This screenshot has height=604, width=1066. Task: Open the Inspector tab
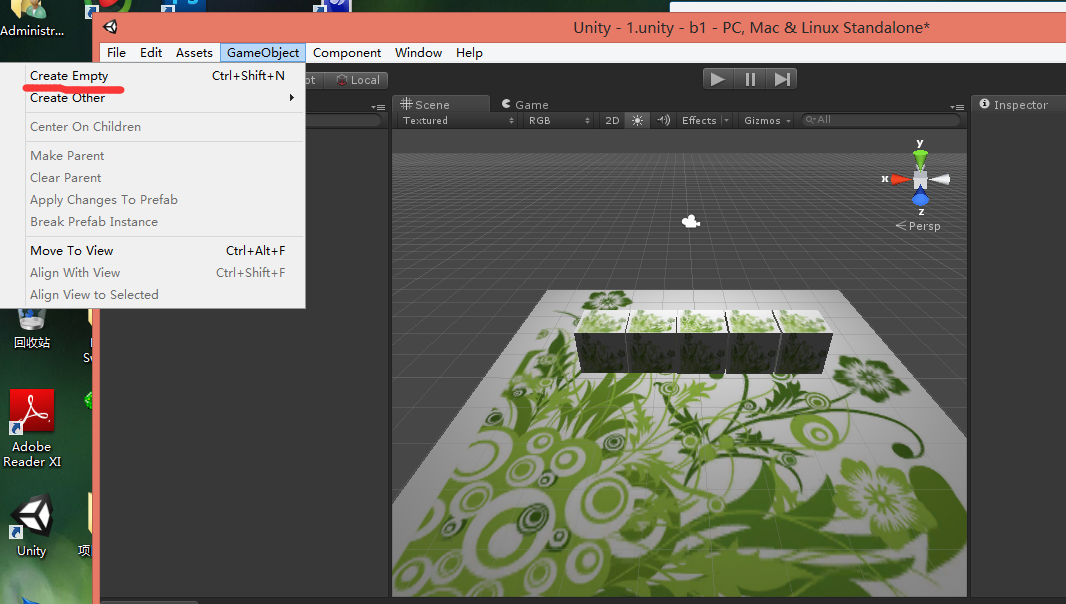[x=1014, y=104]
